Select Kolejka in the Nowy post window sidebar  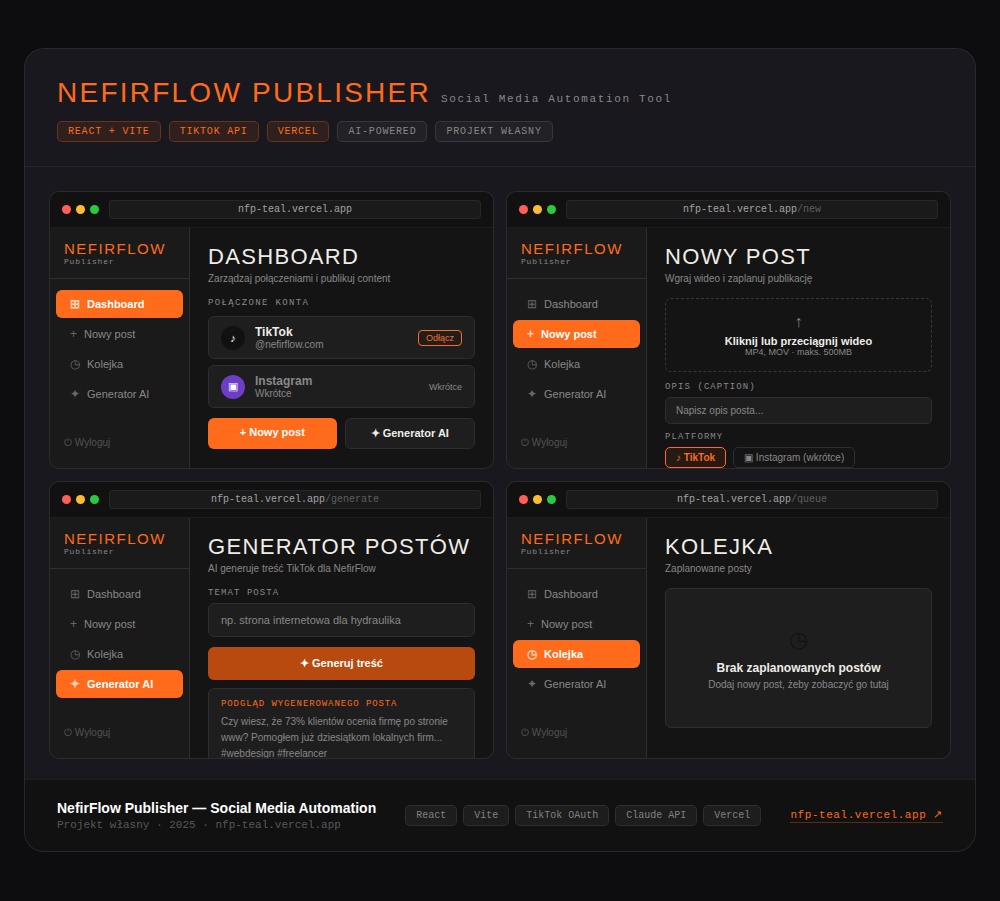576,364
